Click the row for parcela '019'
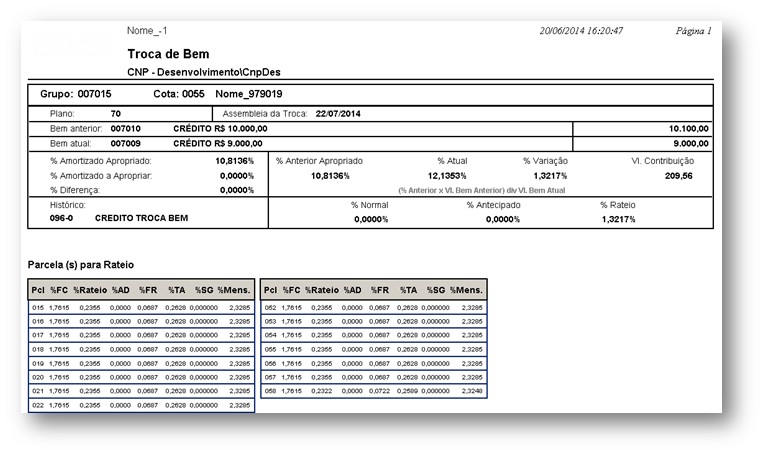 141,363
